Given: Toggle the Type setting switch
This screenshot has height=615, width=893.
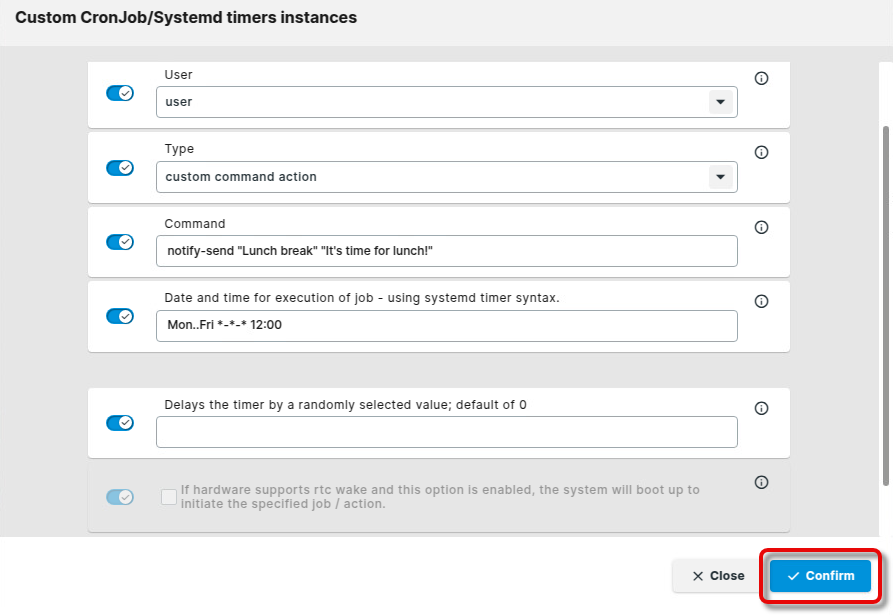Looking at the screenshot, I should coord(120,168).
